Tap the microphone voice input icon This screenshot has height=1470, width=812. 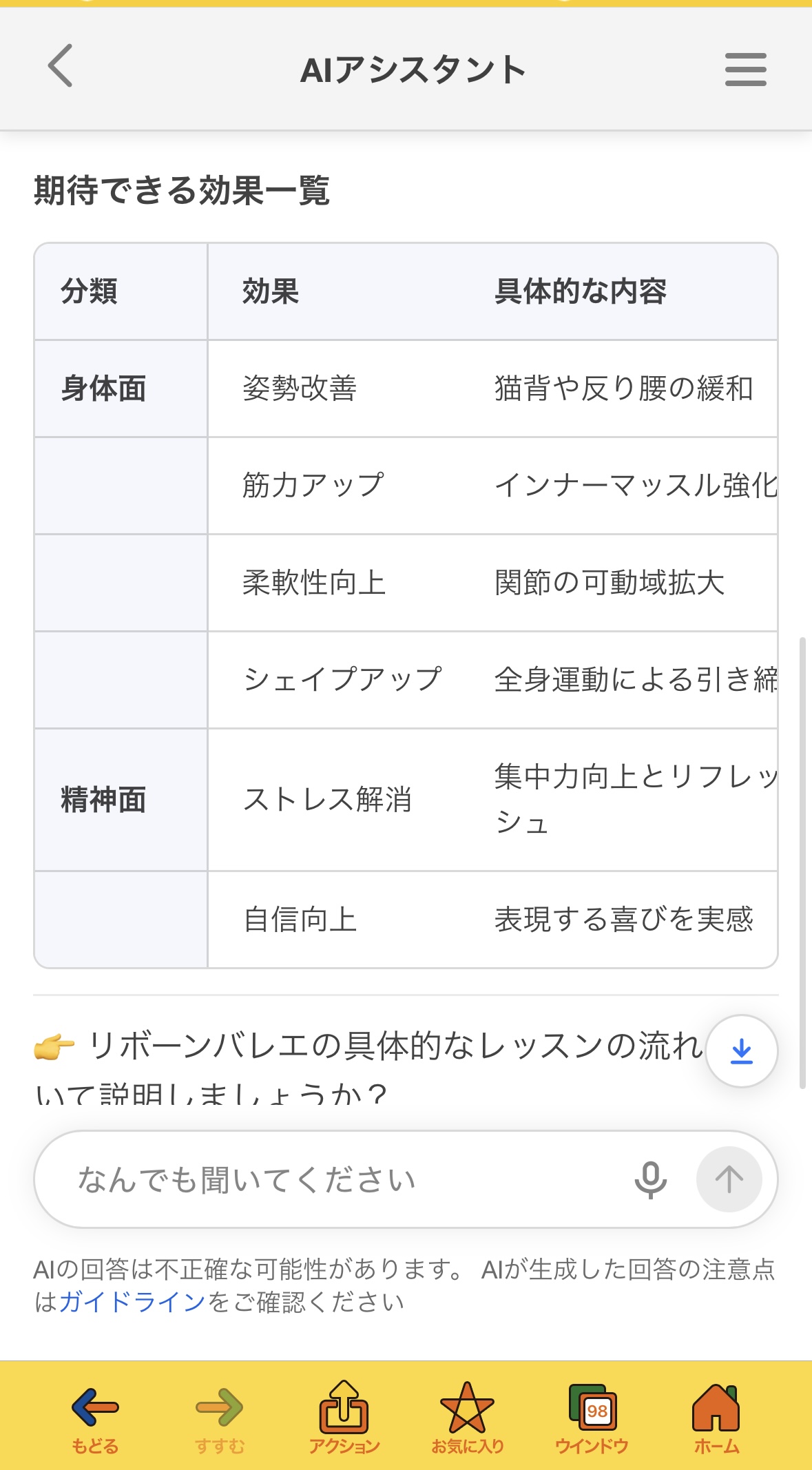pyautogui.click(x=650, y=1179)
